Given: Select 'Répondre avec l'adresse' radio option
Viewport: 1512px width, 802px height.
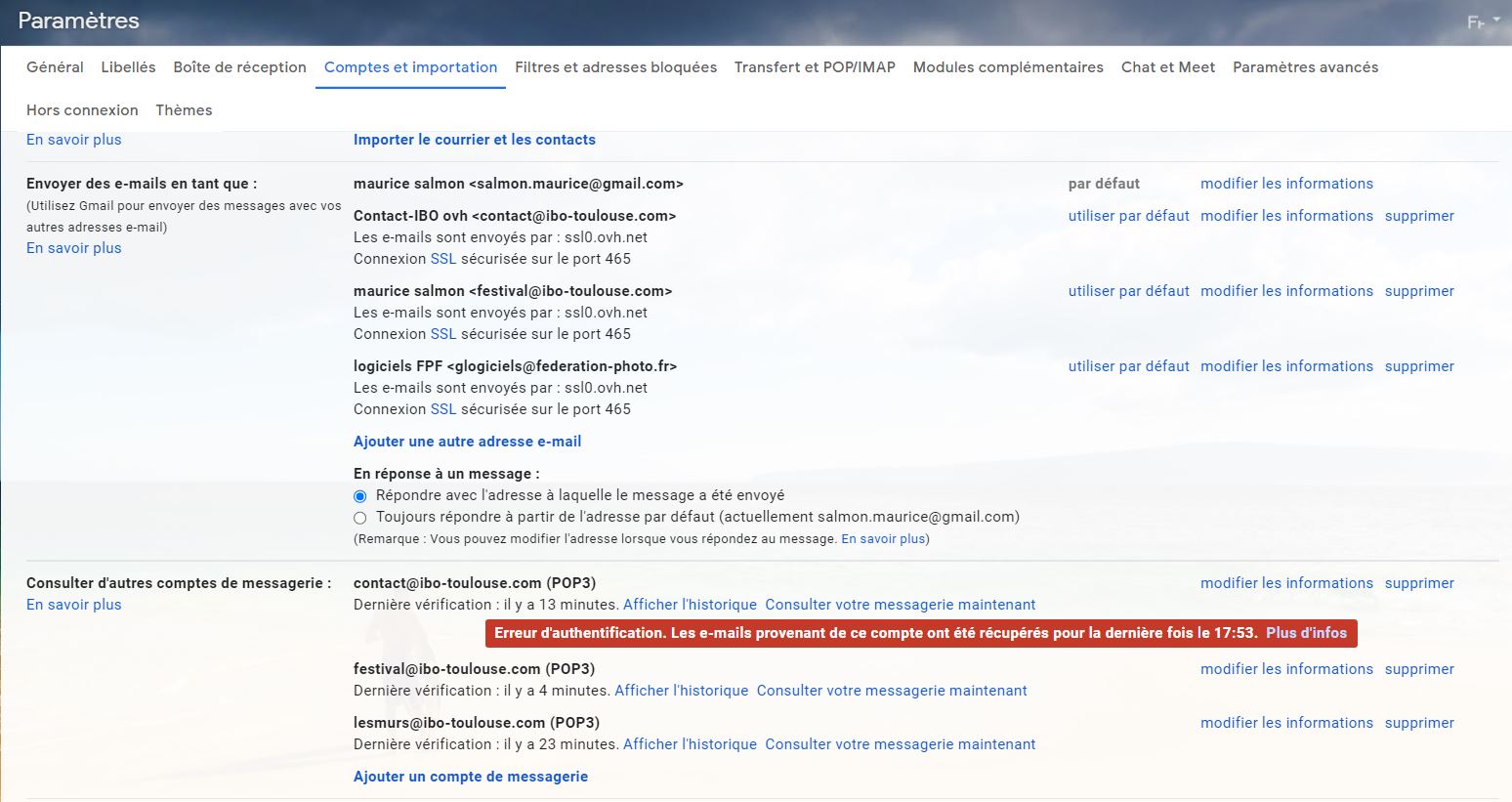Looking at the screenshot, I should 360,496.
